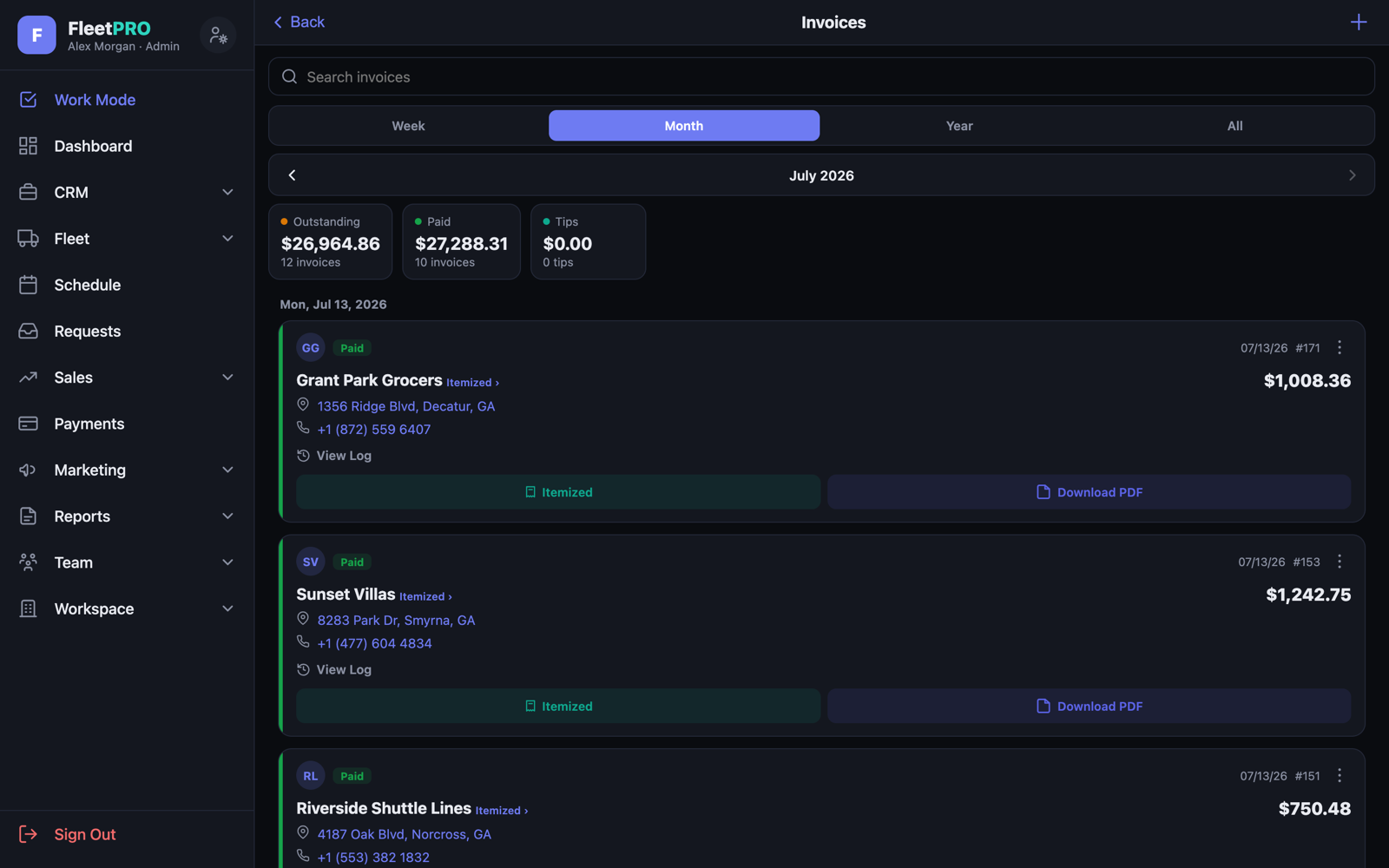Go to the next month arrow
This screenshot has height=868, width=1389.
pos(1352,175)
